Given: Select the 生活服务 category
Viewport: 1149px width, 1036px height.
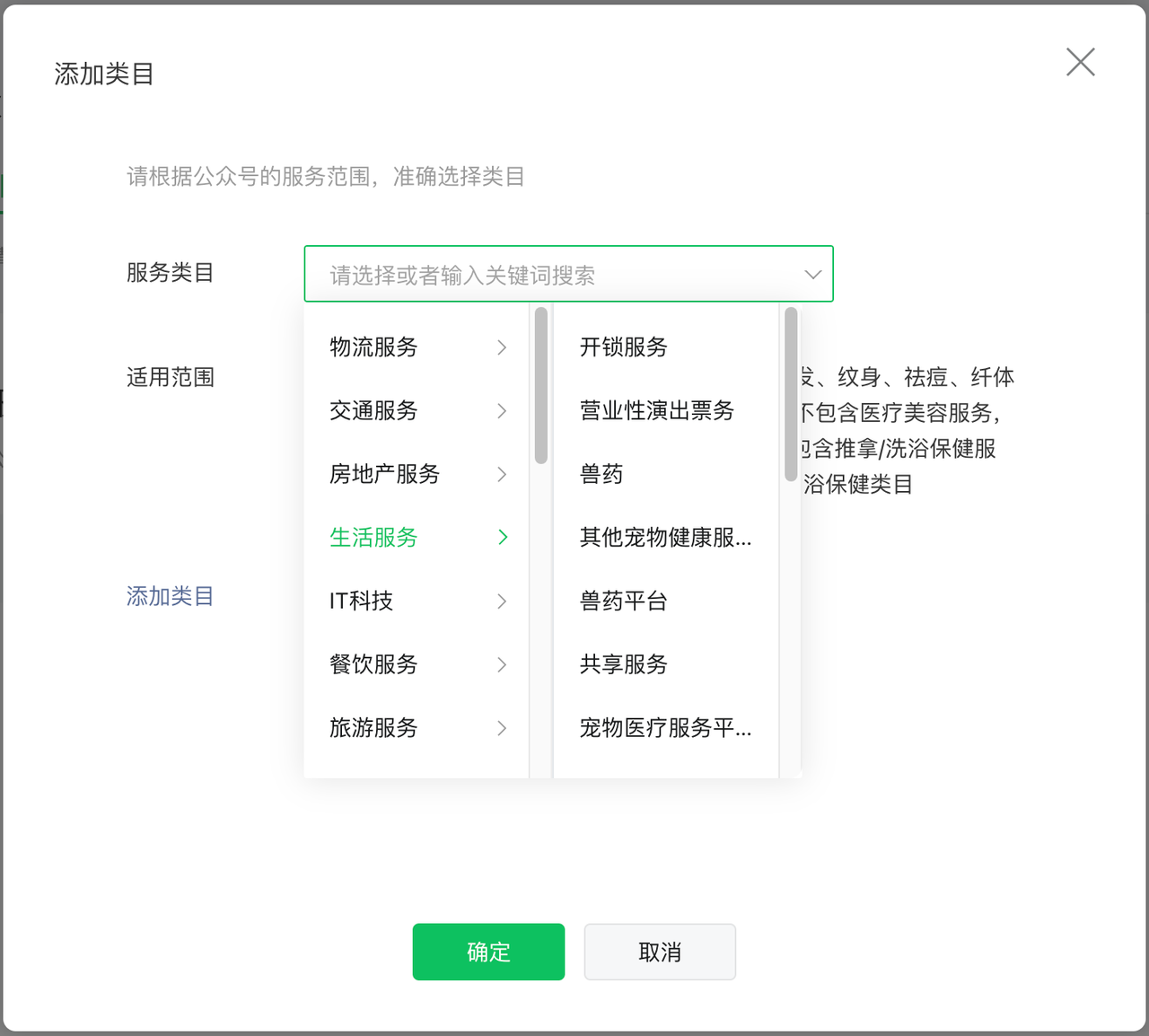Looking at the screenshot, I should coord(373,538).
